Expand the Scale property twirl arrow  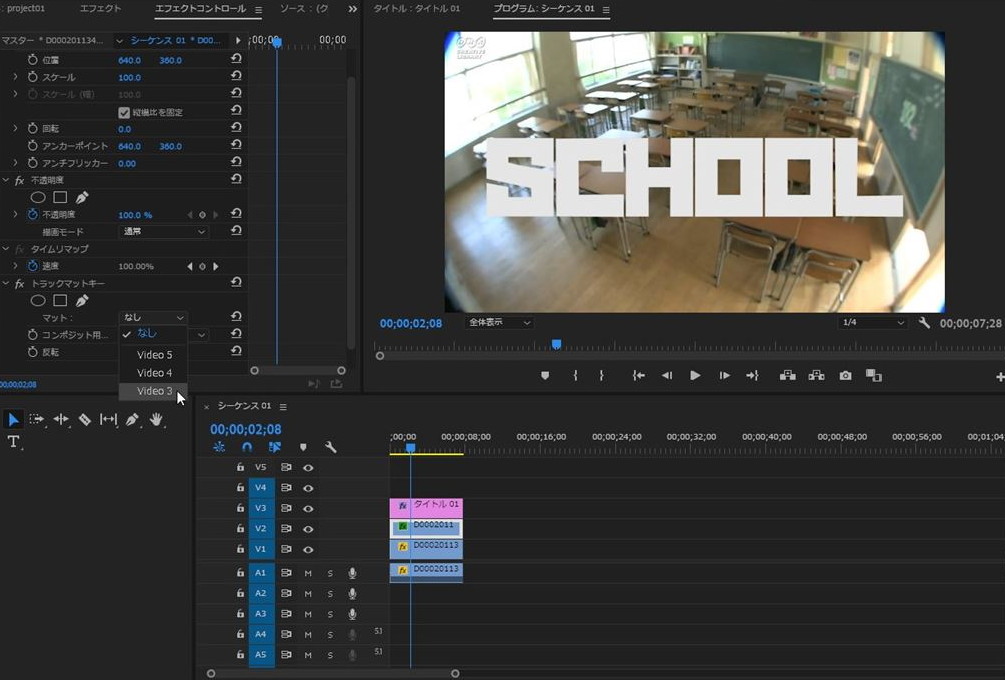click(15, 77)
